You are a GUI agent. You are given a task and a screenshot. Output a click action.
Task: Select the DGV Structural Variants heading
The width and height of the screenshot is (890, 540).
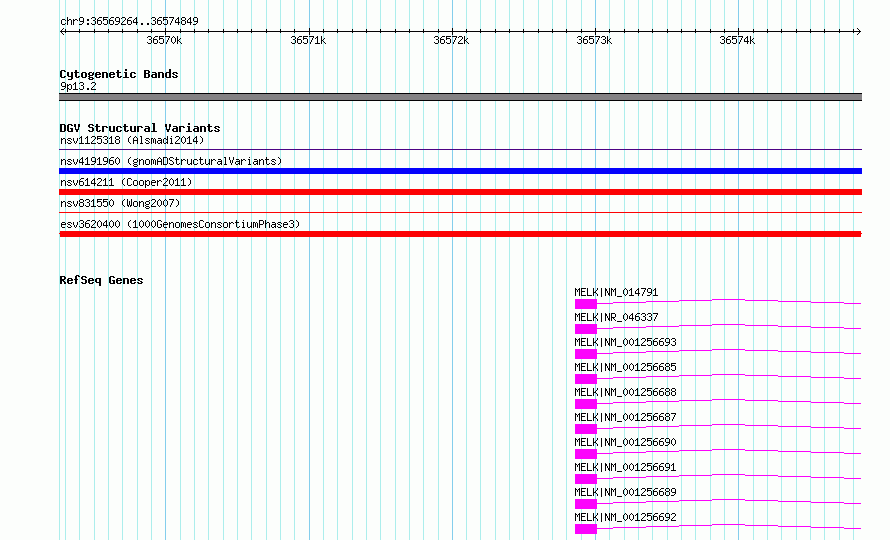click(140, 128)
